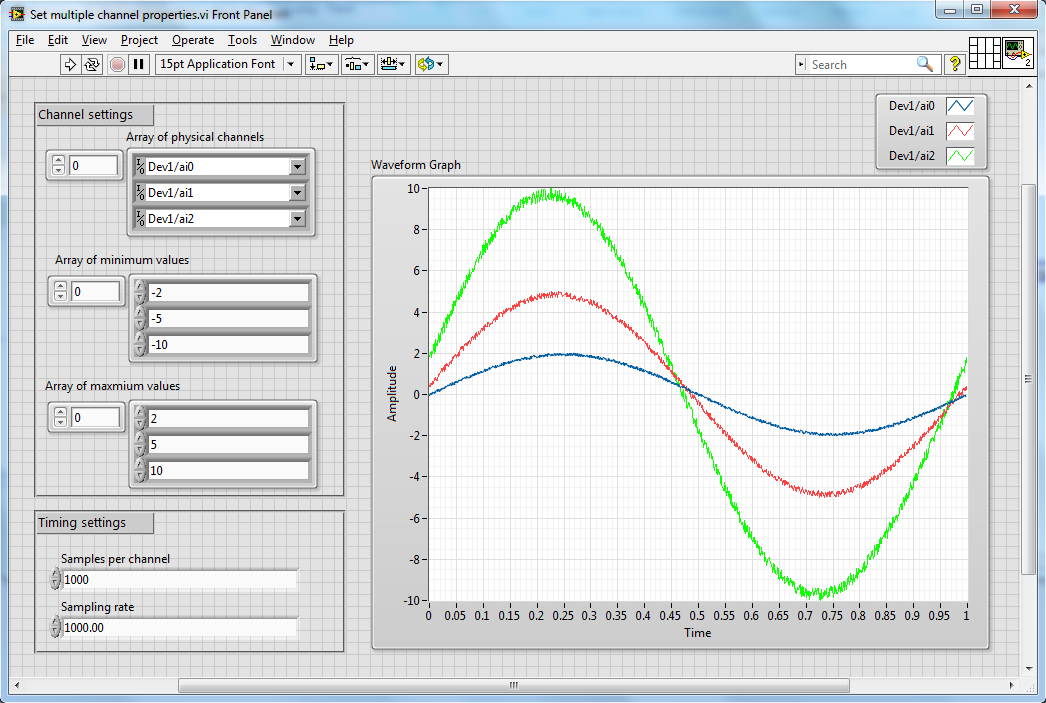The width and height of the screenshot is (1046, 703).
Task: Open the Reorder tool menu
Action: click(431, 64)
